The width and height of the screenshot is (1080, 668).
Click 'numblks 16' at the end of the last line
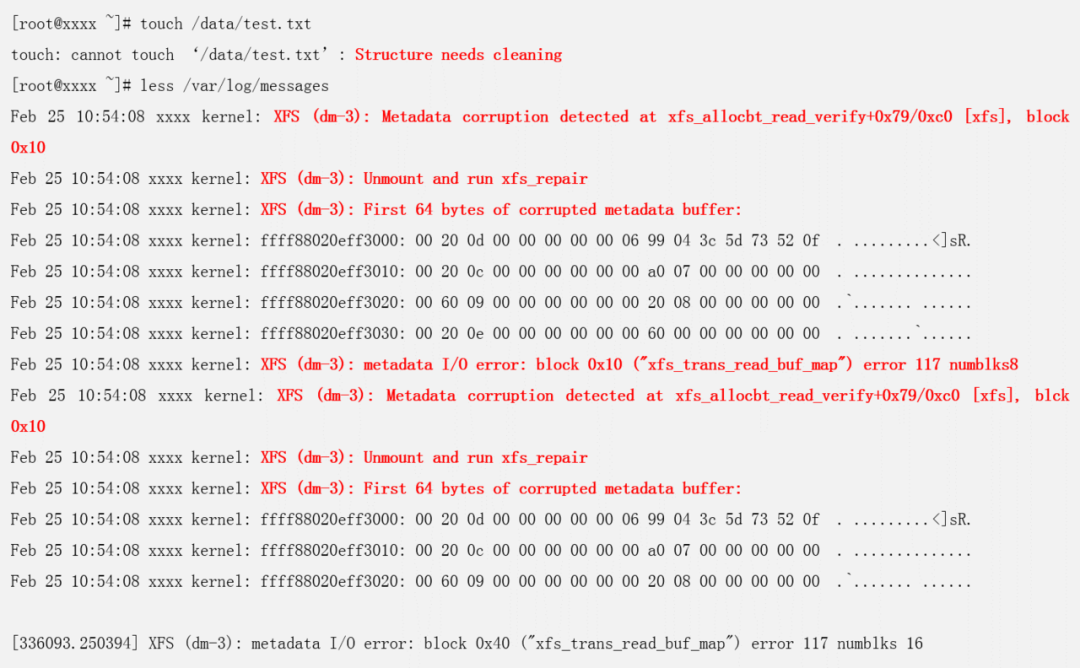pyautogui.click(x=880, y=644)
